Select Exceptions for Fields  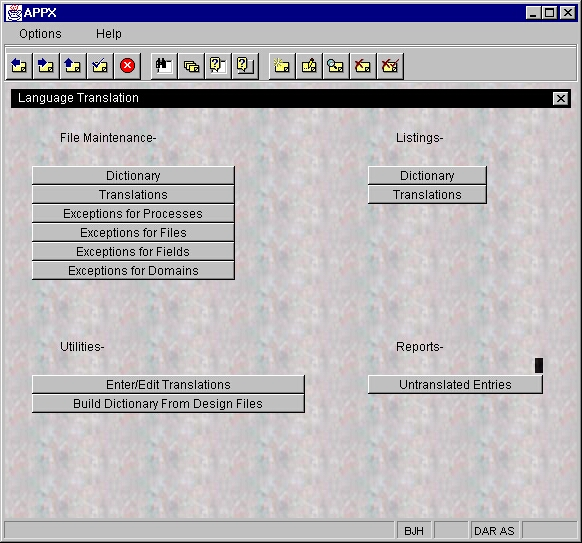(x=133, y=252)
